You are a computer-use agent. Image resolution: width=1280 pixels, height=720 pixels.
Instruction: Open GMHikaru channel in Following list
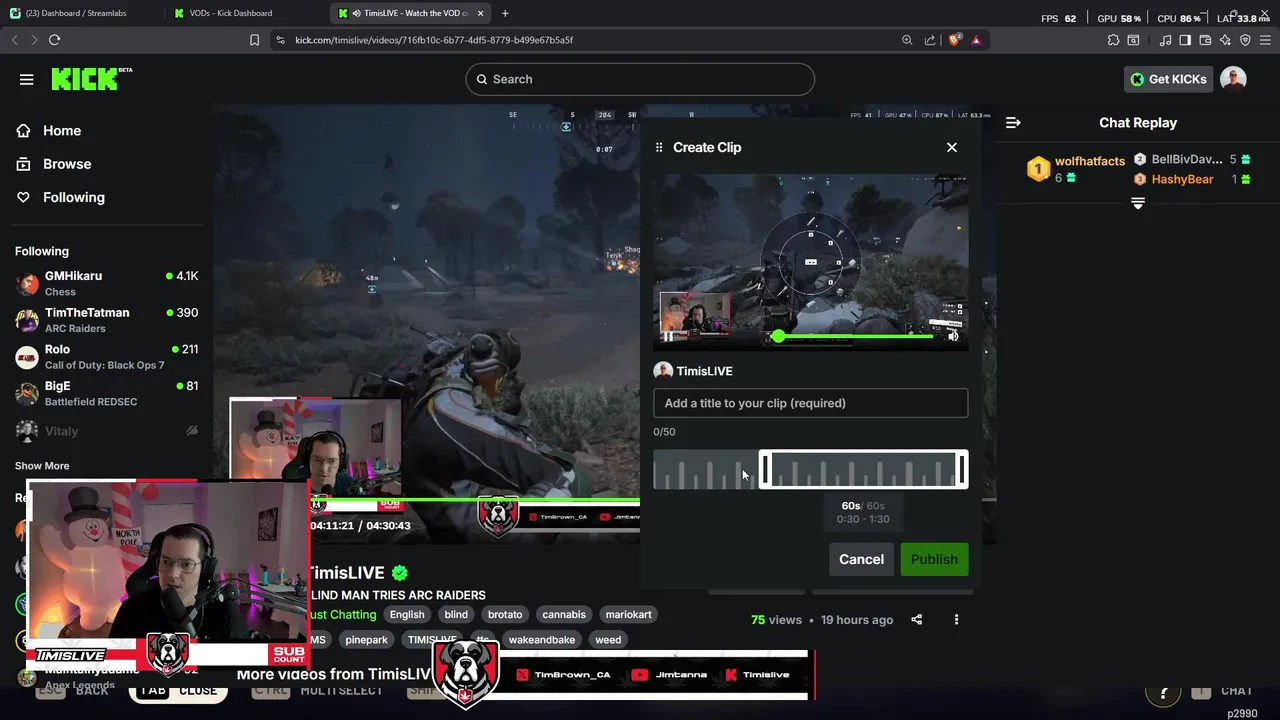[x=106, y=283]
